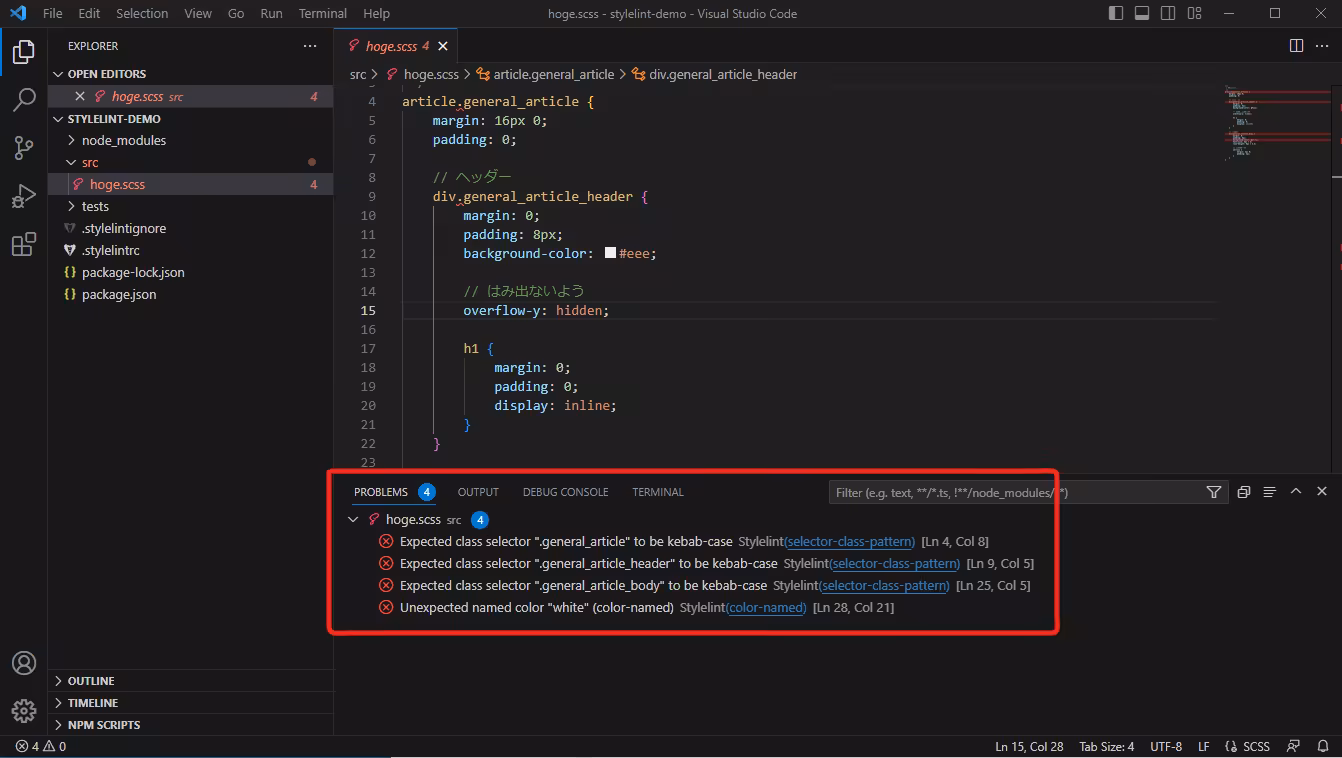Open Explorer views and more actions ellipsis
The image size is (1342, 758).
tap(310, 46)
